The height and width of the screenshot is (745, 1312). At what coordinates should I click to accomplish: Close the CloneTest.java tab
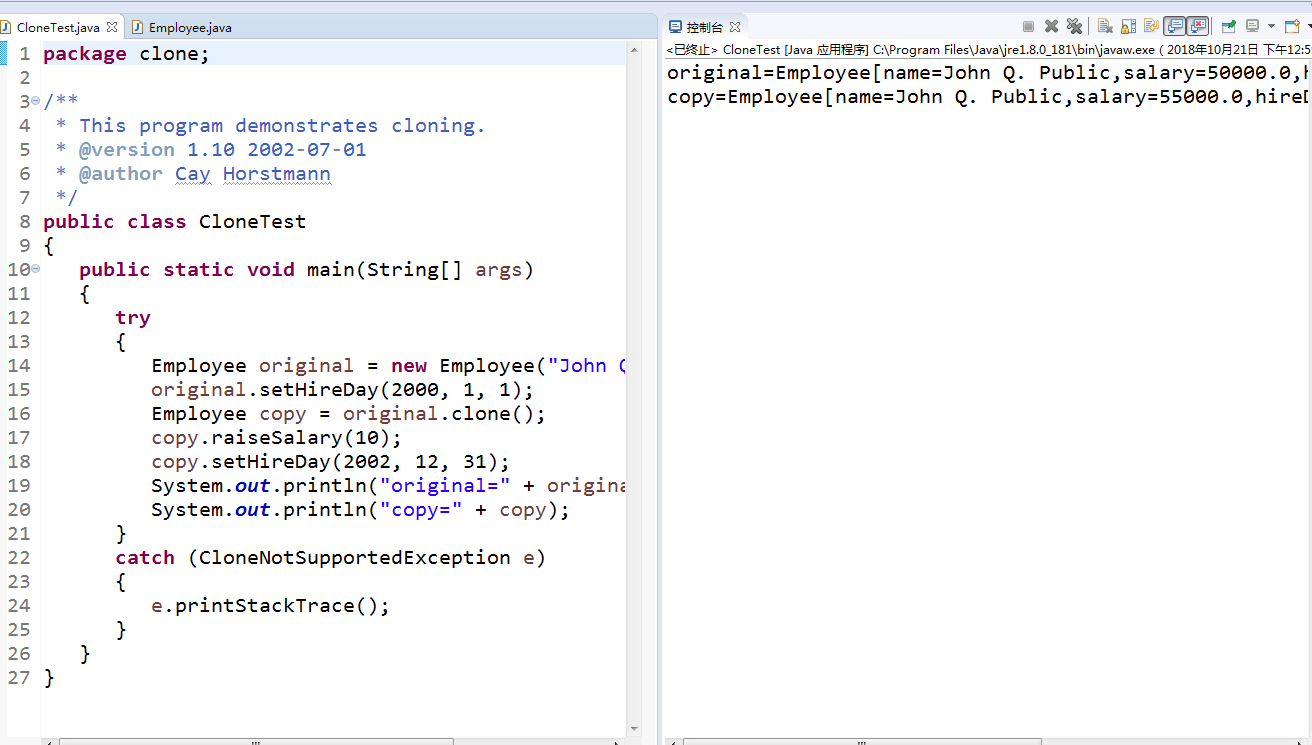click(x=112, y=27)
